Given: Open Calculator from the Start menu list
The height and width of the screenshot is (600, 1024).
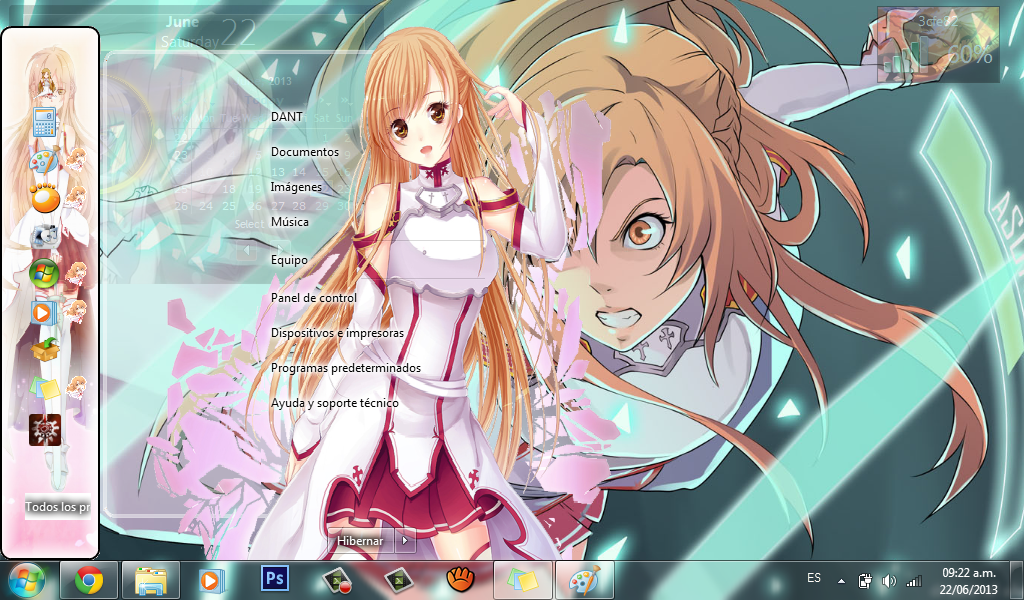Looking at the screenshot, I should [x=44, y=122].
